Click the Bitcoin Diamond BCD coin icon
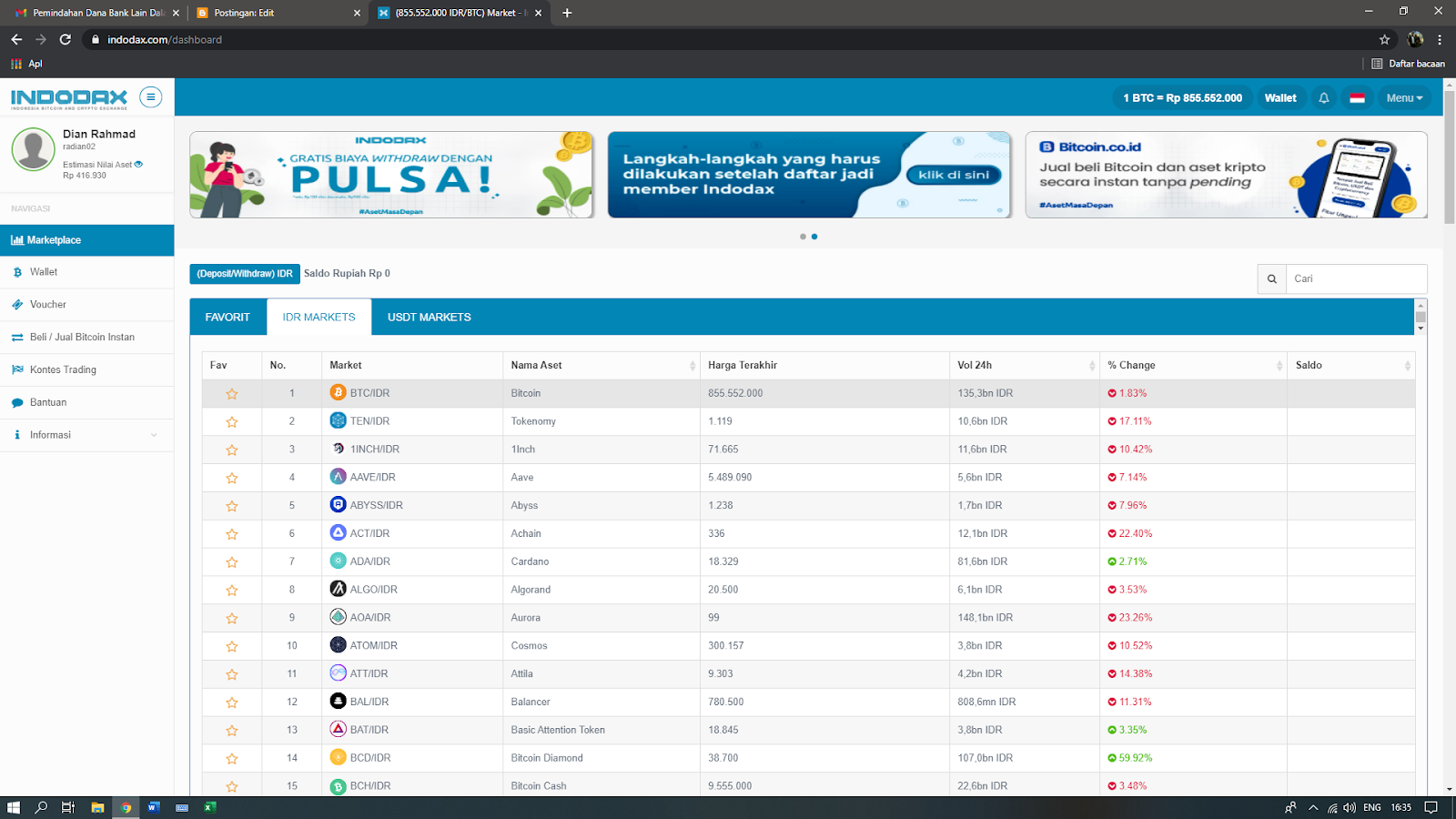 click(338, 757)
